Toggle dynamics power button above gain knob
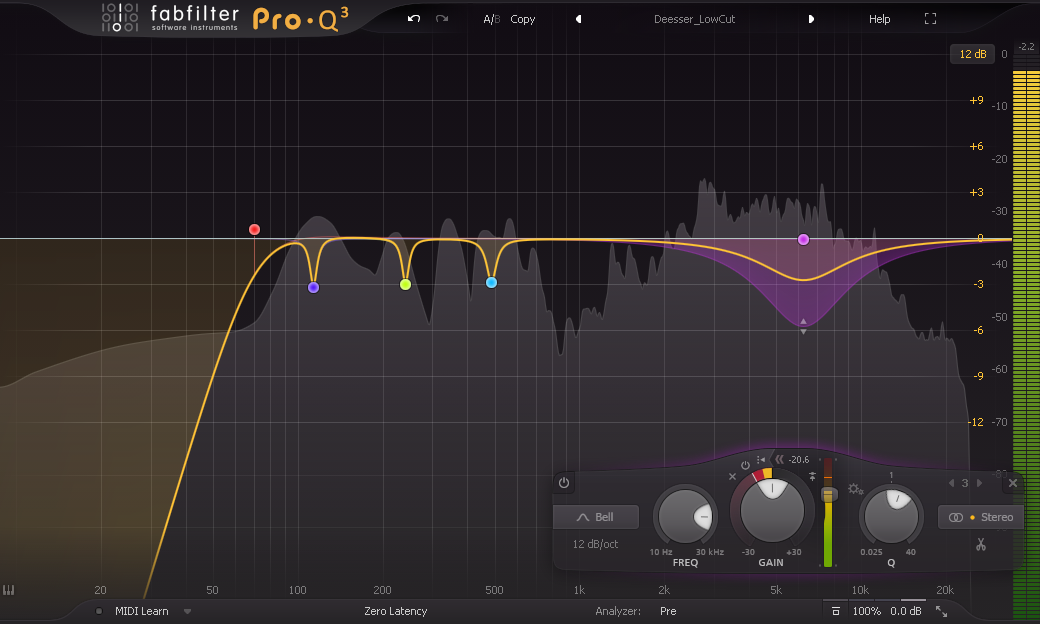The image size is (1040, 624). point(746,466)
